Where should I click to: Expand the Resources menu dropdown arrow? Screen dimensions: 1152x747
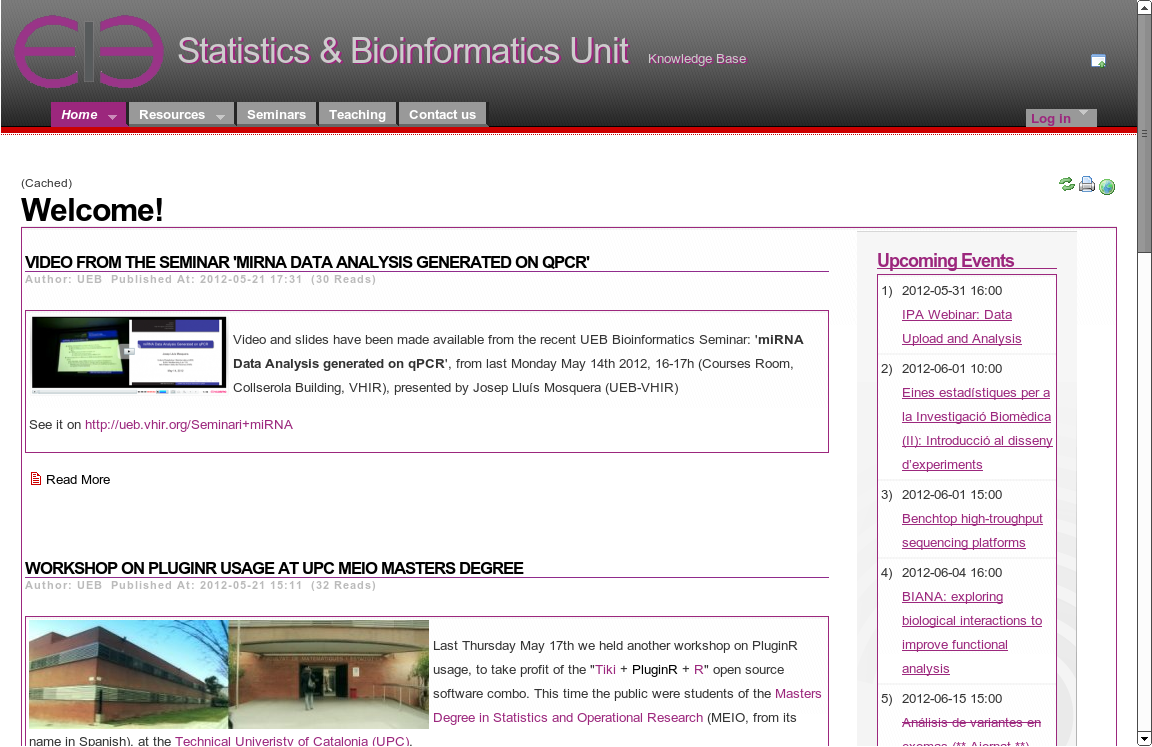click(220, 117)
